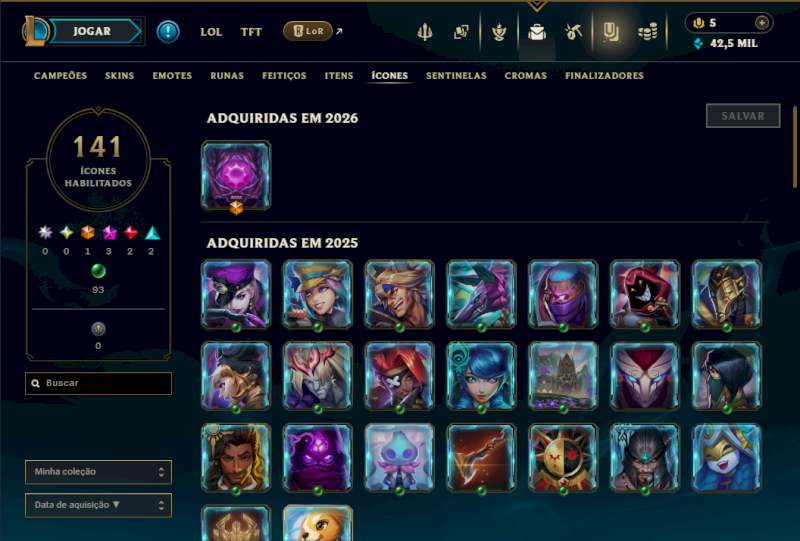Filter by the teal triangle rarity gem
800x541 pixels.
[x=152, y=233]
